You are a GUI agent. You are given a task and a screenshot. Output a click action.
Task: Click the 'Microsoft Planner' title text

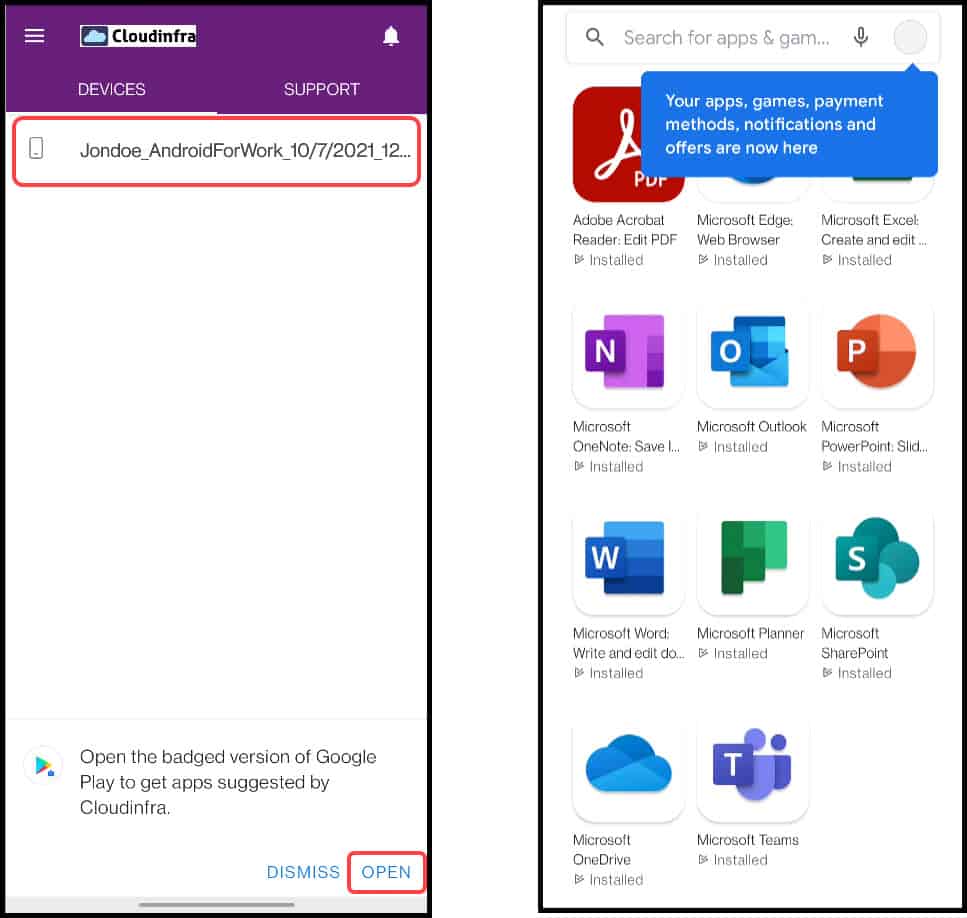[751, 633]
